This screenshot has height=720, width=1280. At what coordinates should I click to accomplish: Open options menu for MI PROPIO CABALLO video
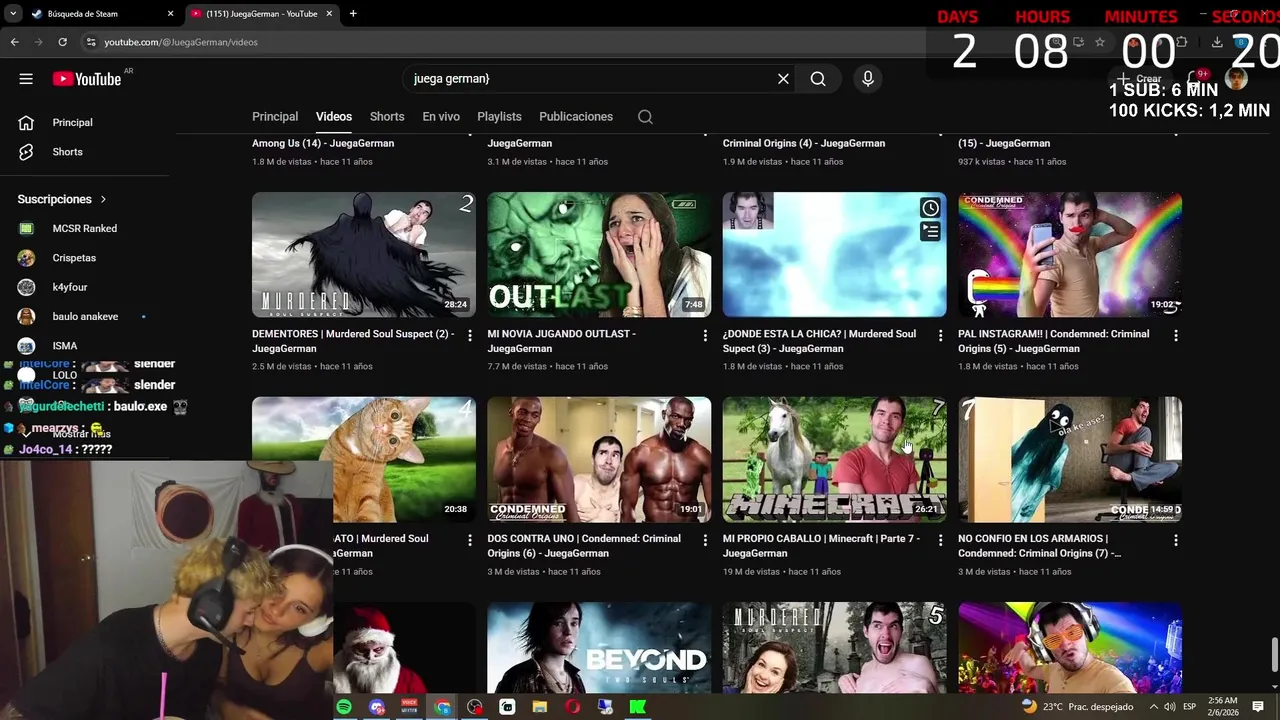pyautogui.click(x=940, y=540)
